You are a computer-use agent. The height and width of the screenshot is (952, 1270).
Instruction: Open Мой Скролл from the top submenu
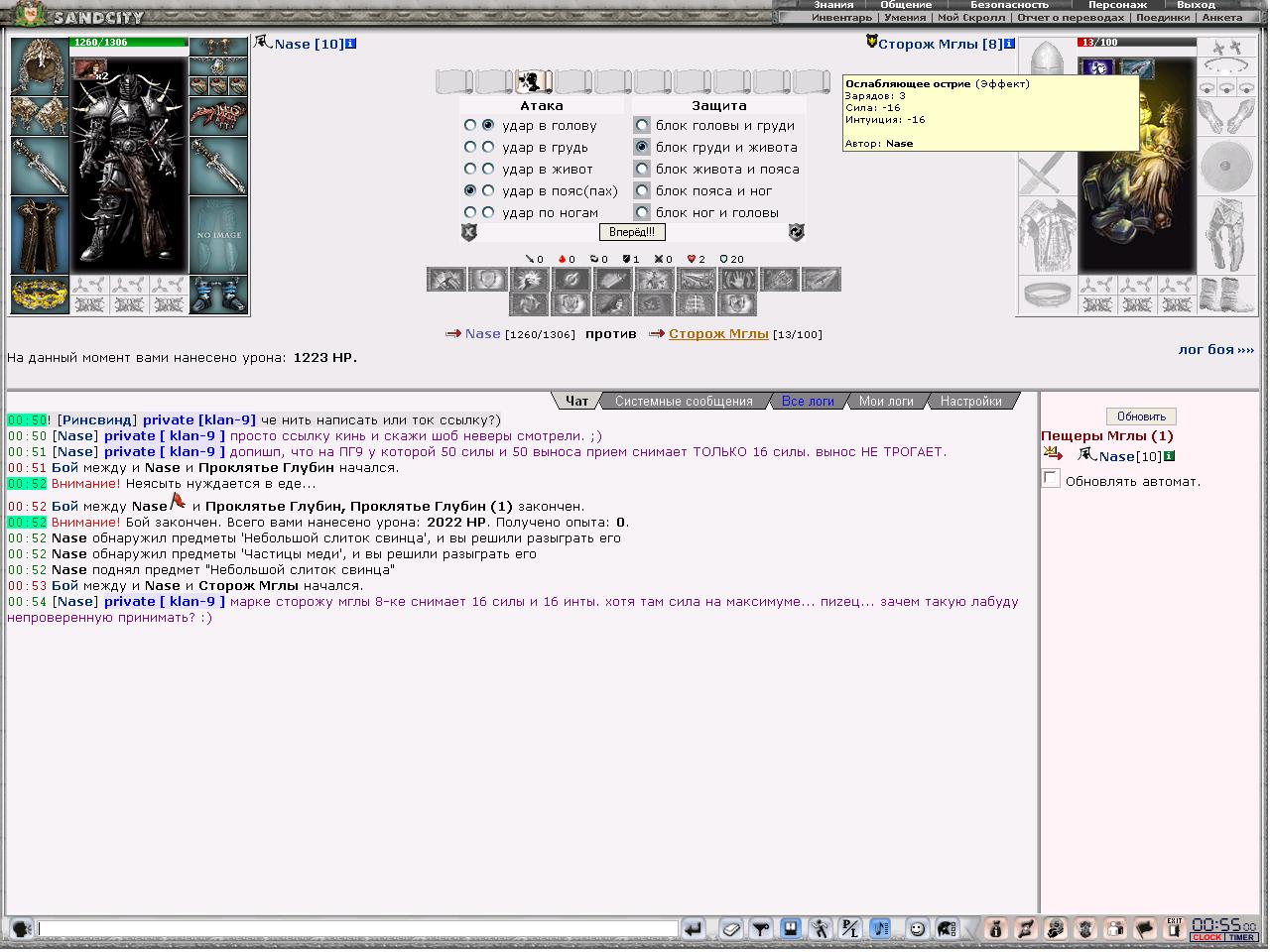point(970,18)
